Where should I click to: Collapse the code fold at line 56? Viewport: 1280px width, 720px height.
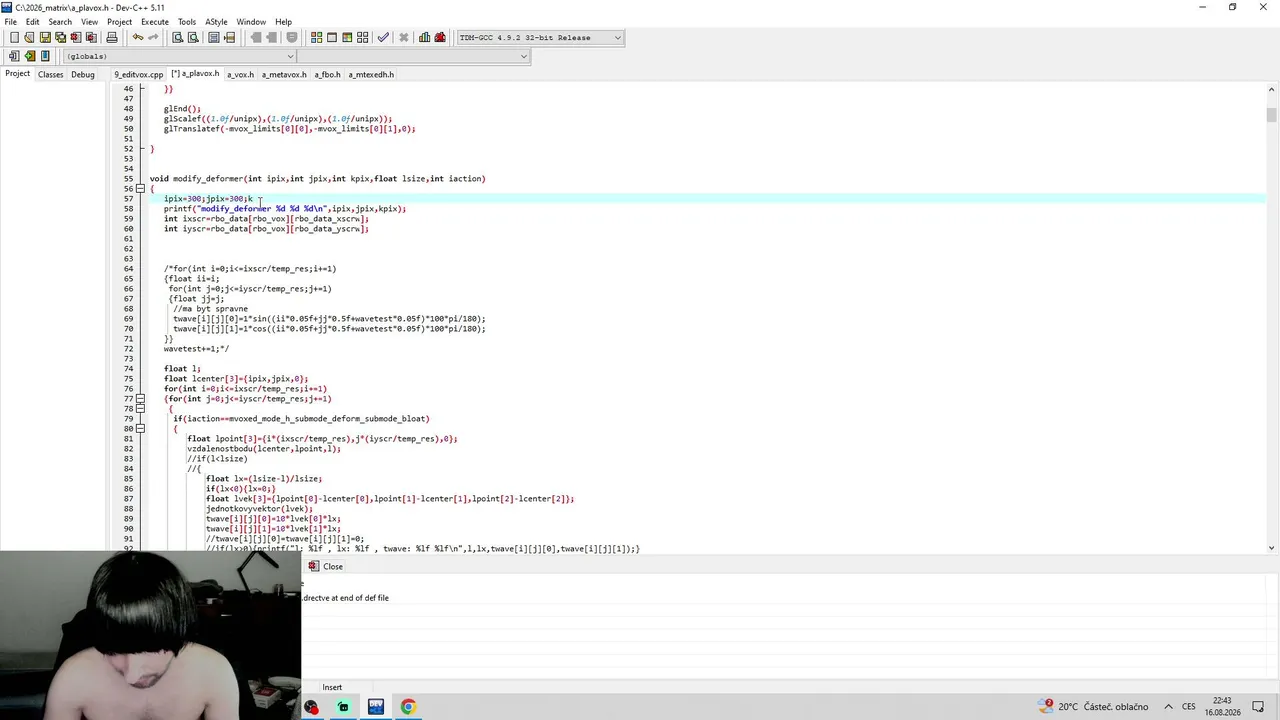coord(140,189)
